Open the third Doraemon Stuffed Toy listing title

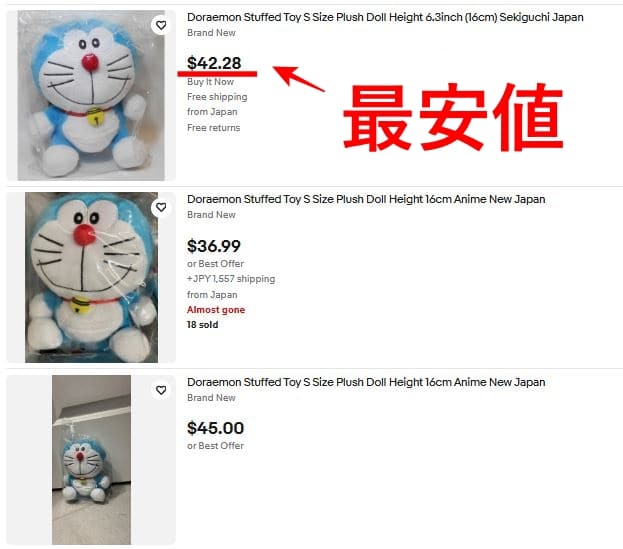click(366, 382)
